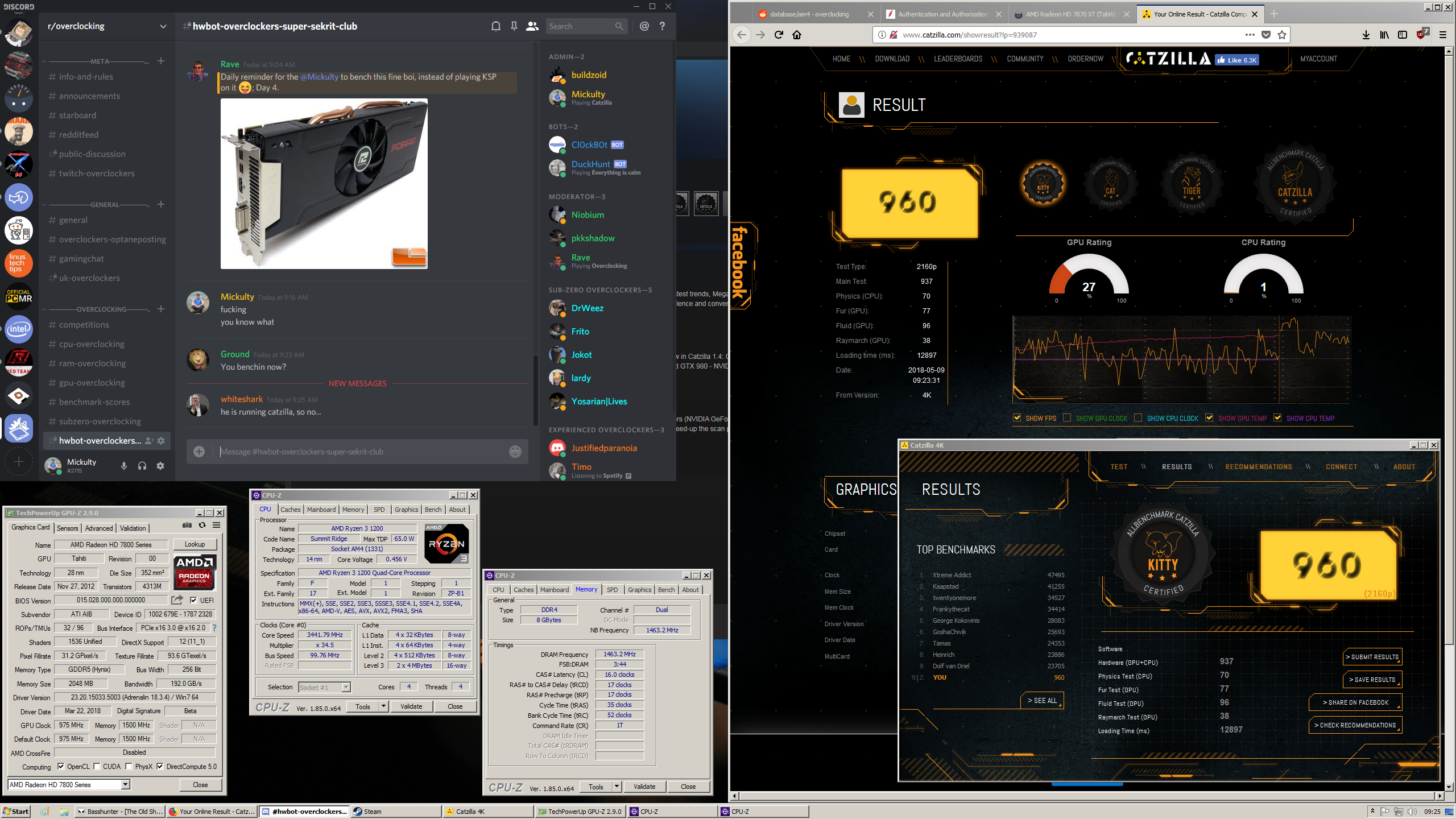Open Discord user settings gear
Image resolution: width=1456 pixels, height=819 pixels.
[x=160, y=466]
